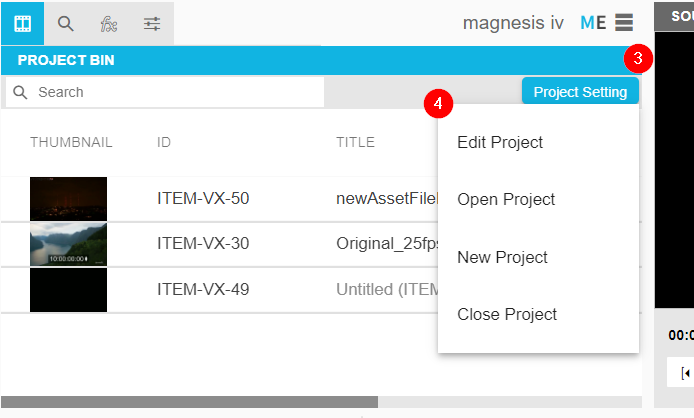Open the fx effects tab
694x418 pixels.
coord(109,23)
